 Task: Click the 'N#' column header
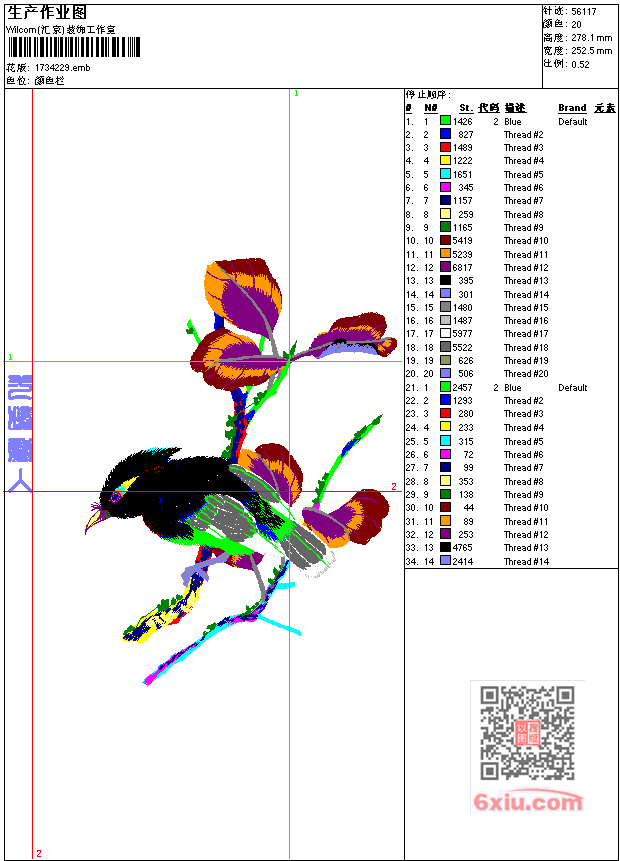click(x=431, y=108)
